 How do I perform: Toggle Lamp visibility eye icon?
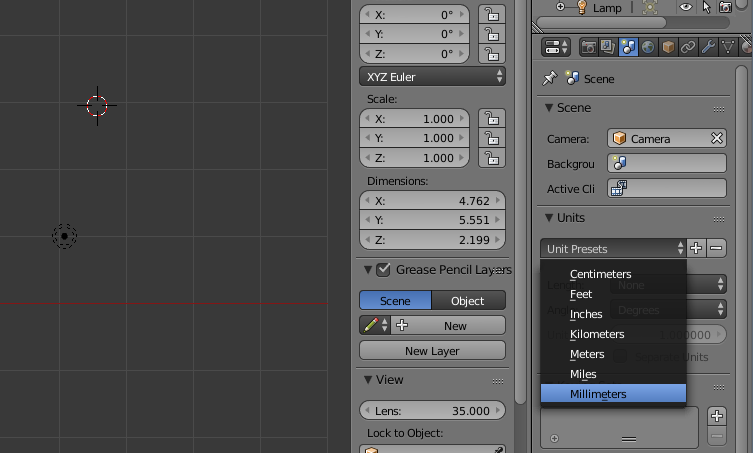[x=686, y=7]
